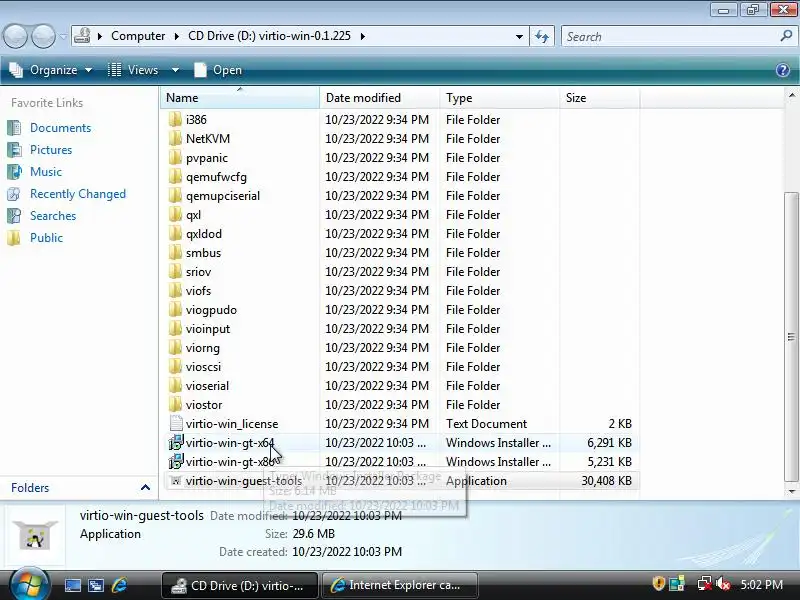Viewport: 800px width, 600px height.
Task: Select Computer in the address breadcrumb
Action: [x=138, y=36]
